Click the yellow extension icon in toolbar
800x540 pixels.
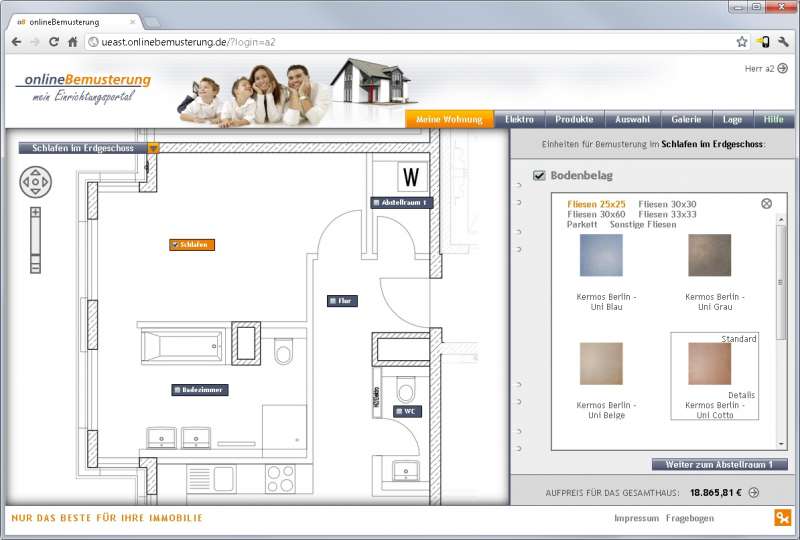763,42
